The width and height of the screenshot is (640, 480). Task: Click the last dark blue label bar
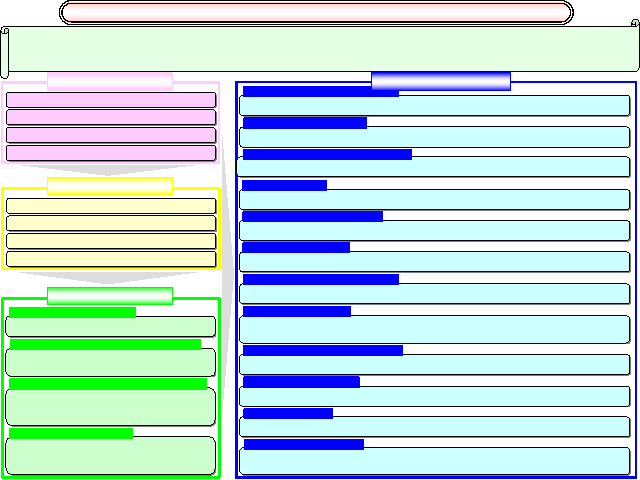coord(303,444)
